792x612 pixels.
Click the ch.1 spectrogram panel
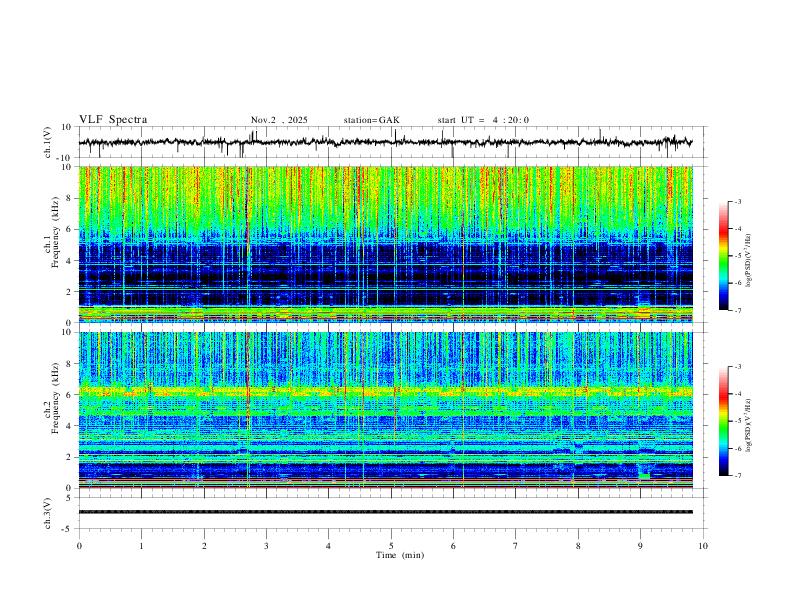point(385,244)
